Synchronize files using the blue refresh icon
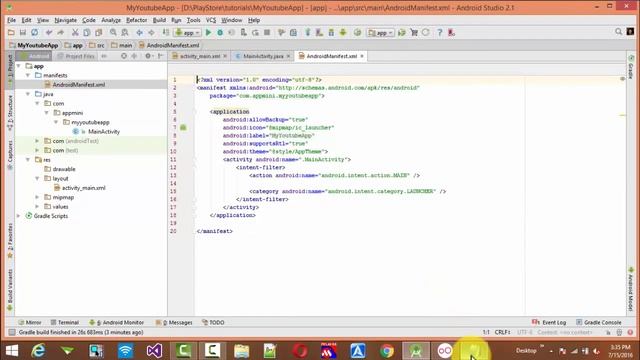Viewport: 640px width, 360px height. pyautogui.click(x=35, y=32)
